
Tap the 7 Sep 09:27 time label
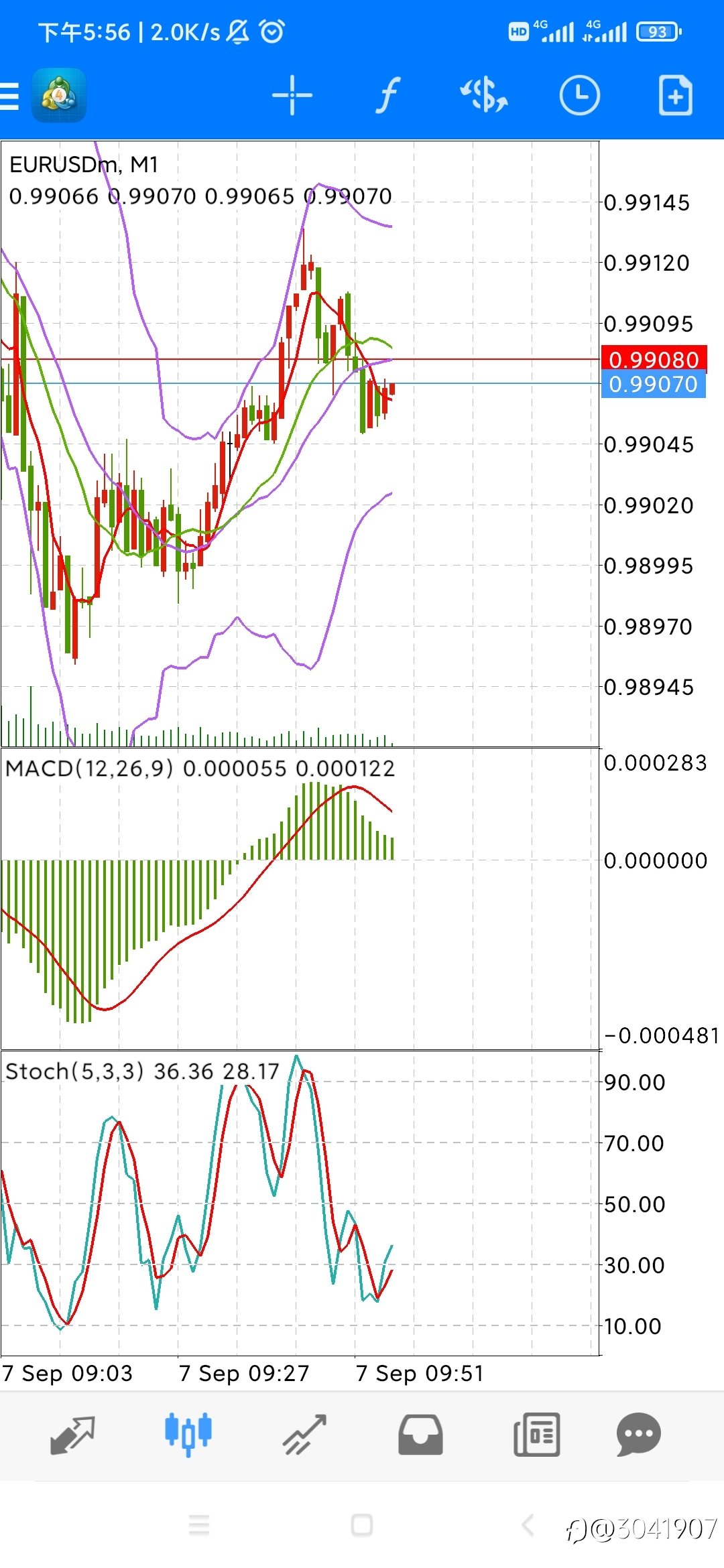pos(244,1373)
